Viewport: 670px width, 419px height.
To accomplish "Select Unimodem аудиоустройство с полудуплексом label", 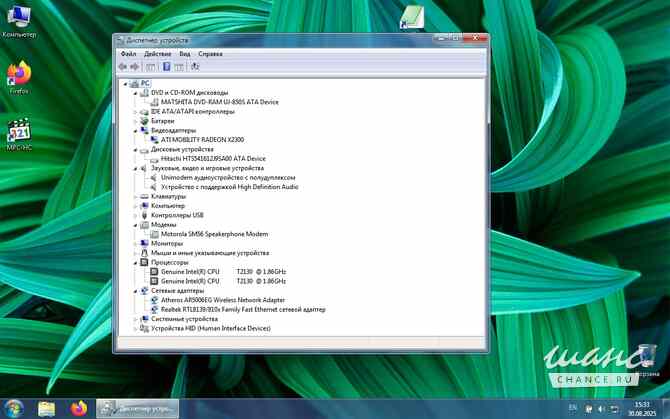I will tap(228, 178).
